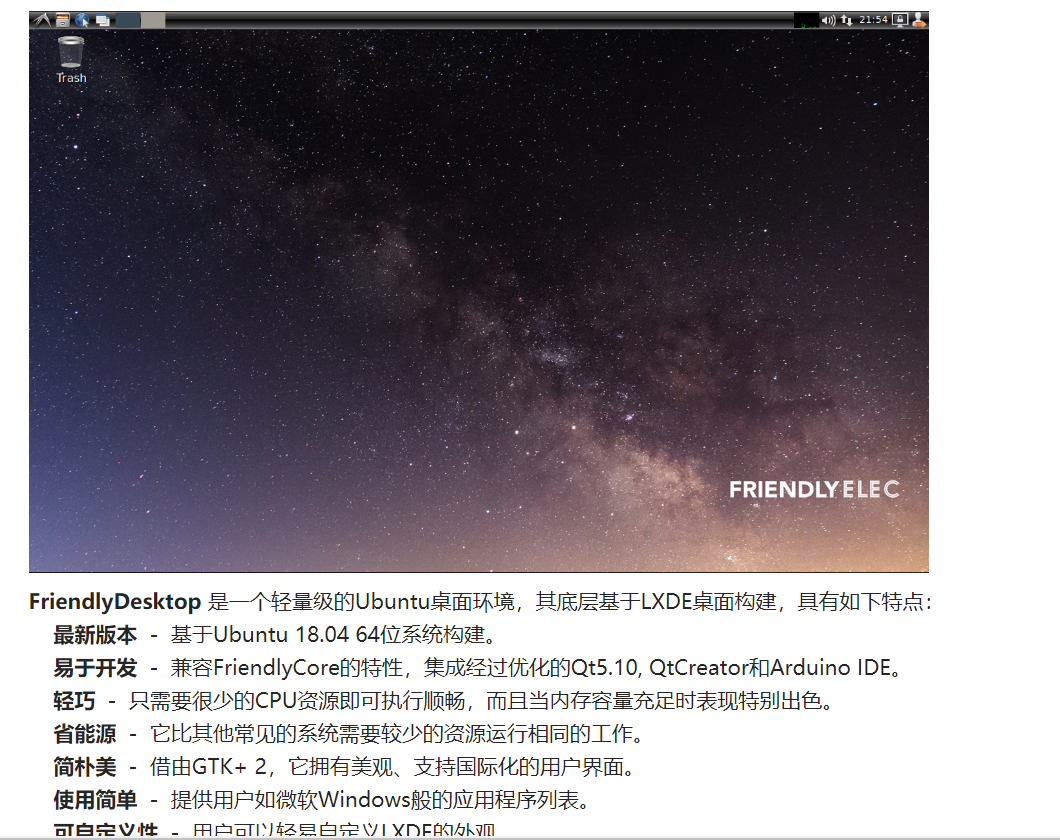Click the text 基于Ubuntu 18.04 64位系统构建
The image size is (1060, 840).
(x=333, y=635)
